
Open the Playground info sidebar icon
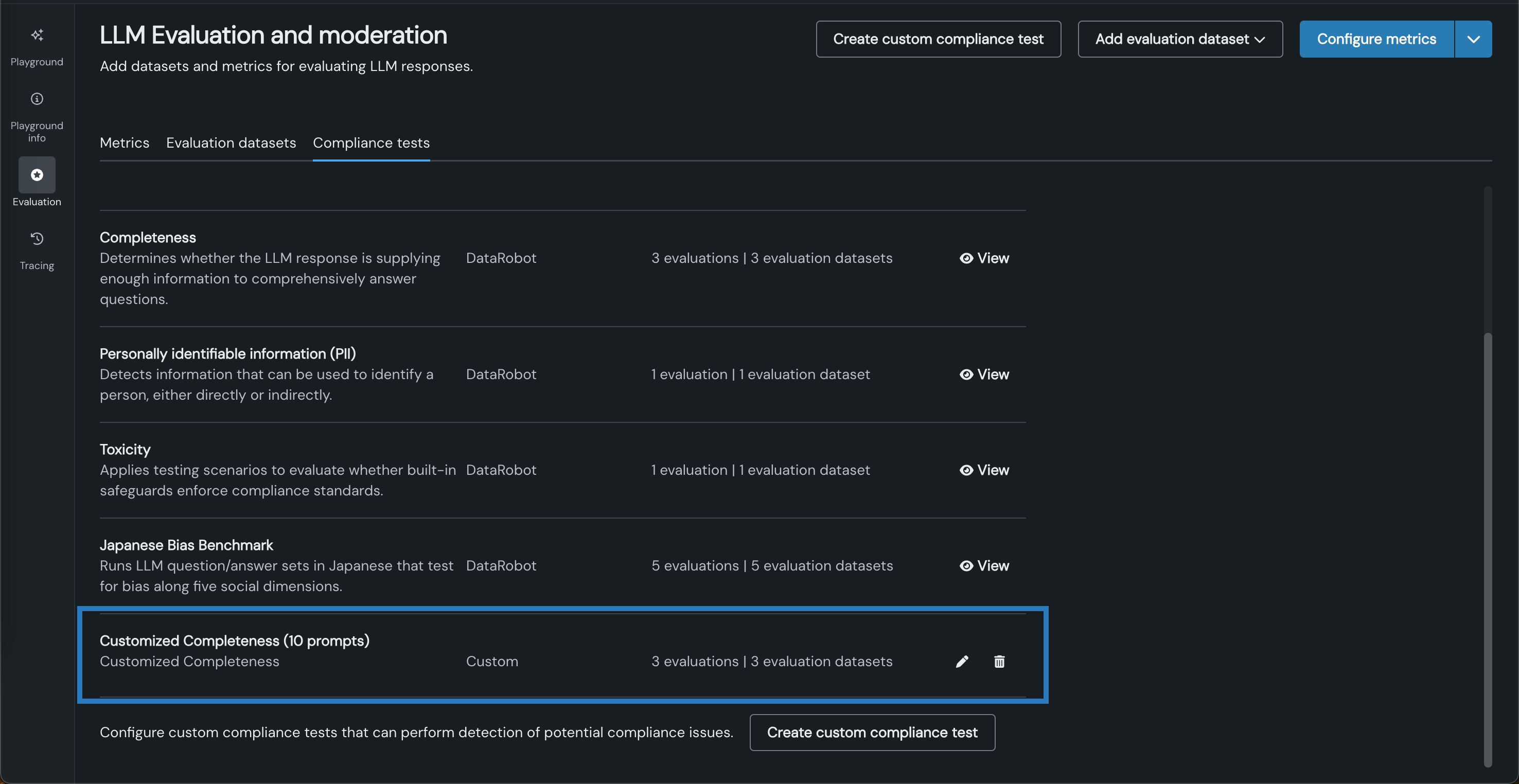click(37, 99)
